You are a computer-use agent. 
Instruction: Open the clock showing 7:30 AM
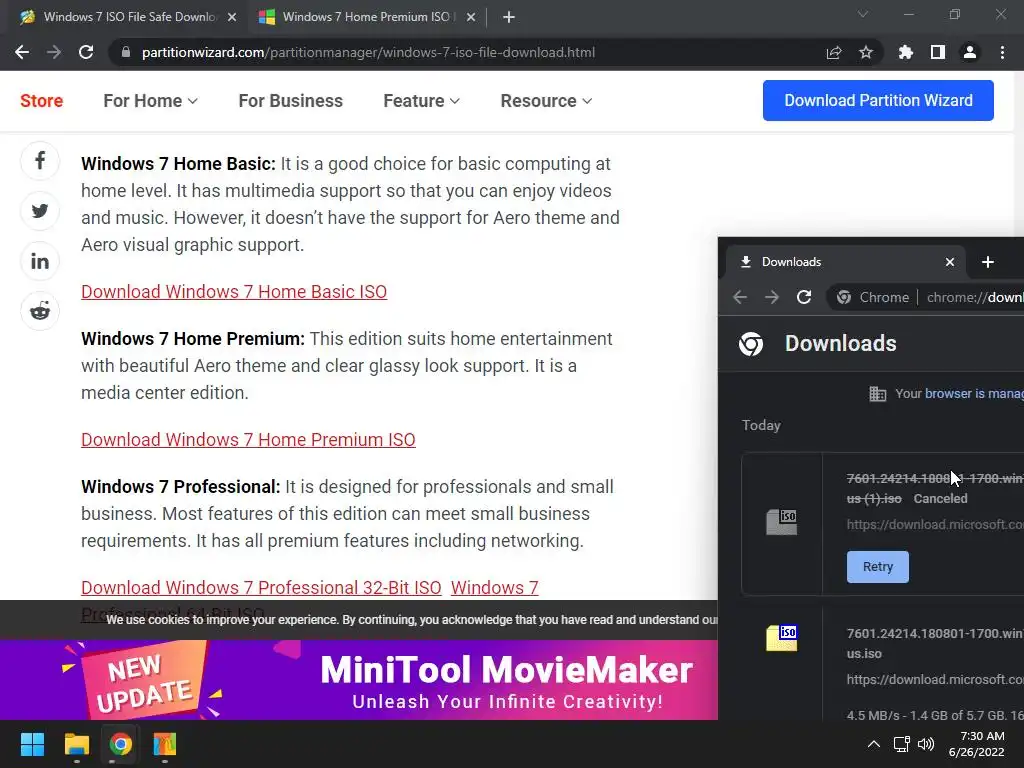coord(976,744)
